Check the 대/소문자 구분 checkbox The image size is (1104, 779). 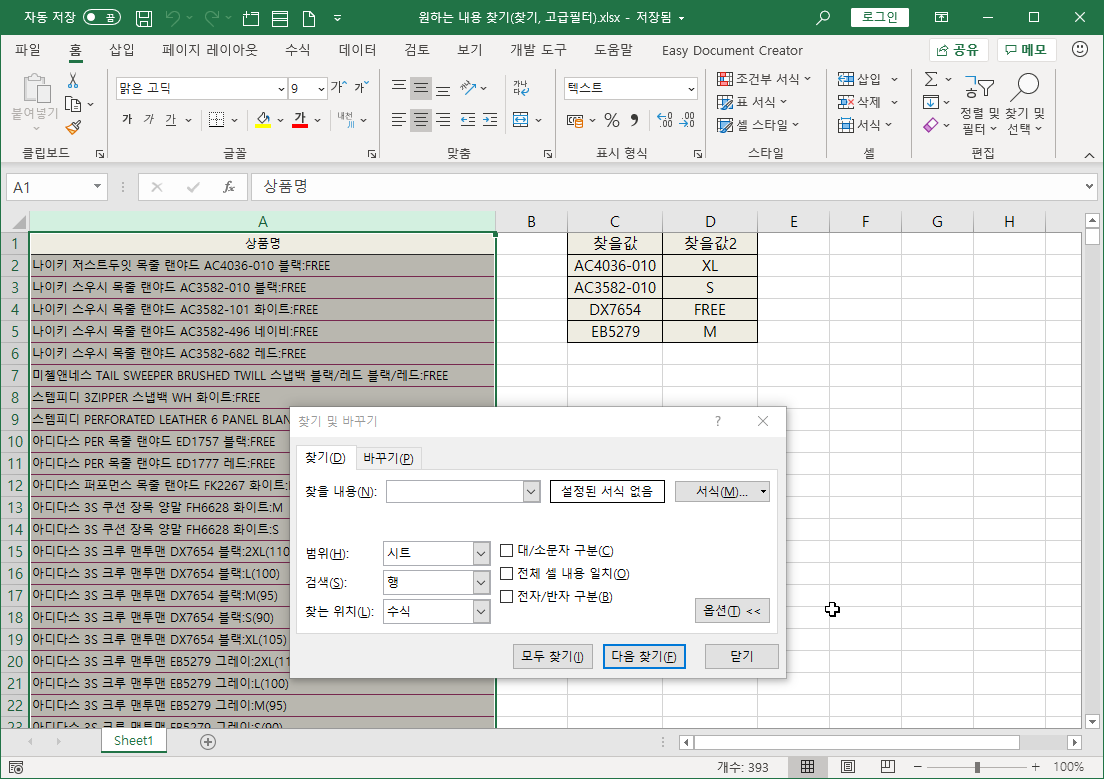point(506,551)
